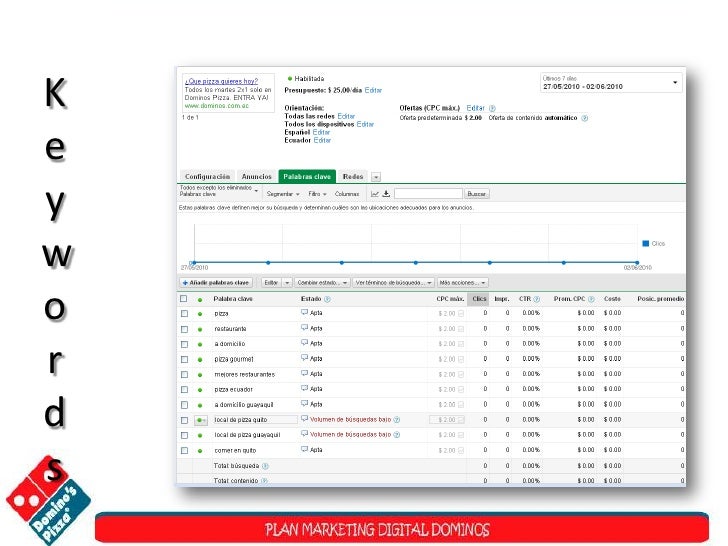
Task: Click the keyword search input field
Action: coord(428,194)
